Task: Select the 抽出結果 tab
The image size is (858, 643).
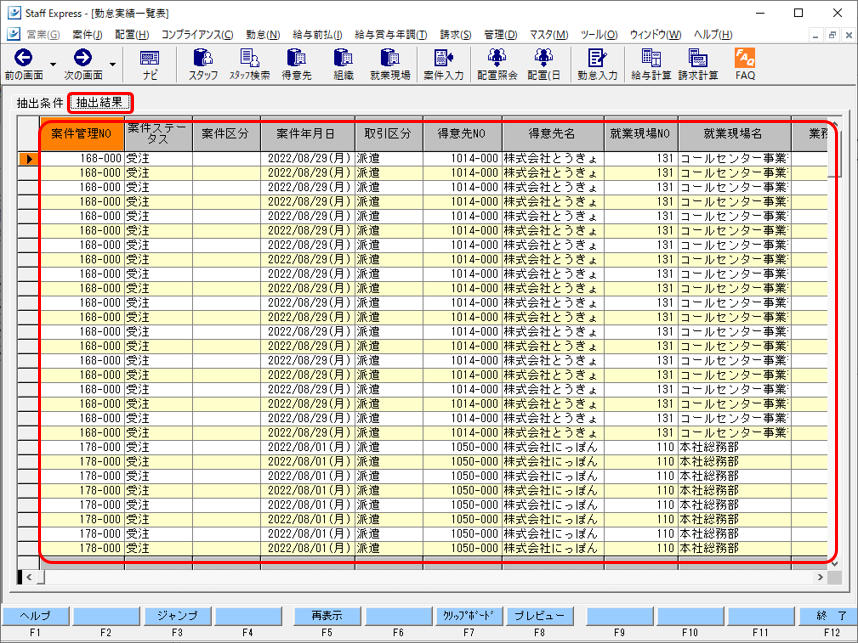Action: (x=100, y=102)
